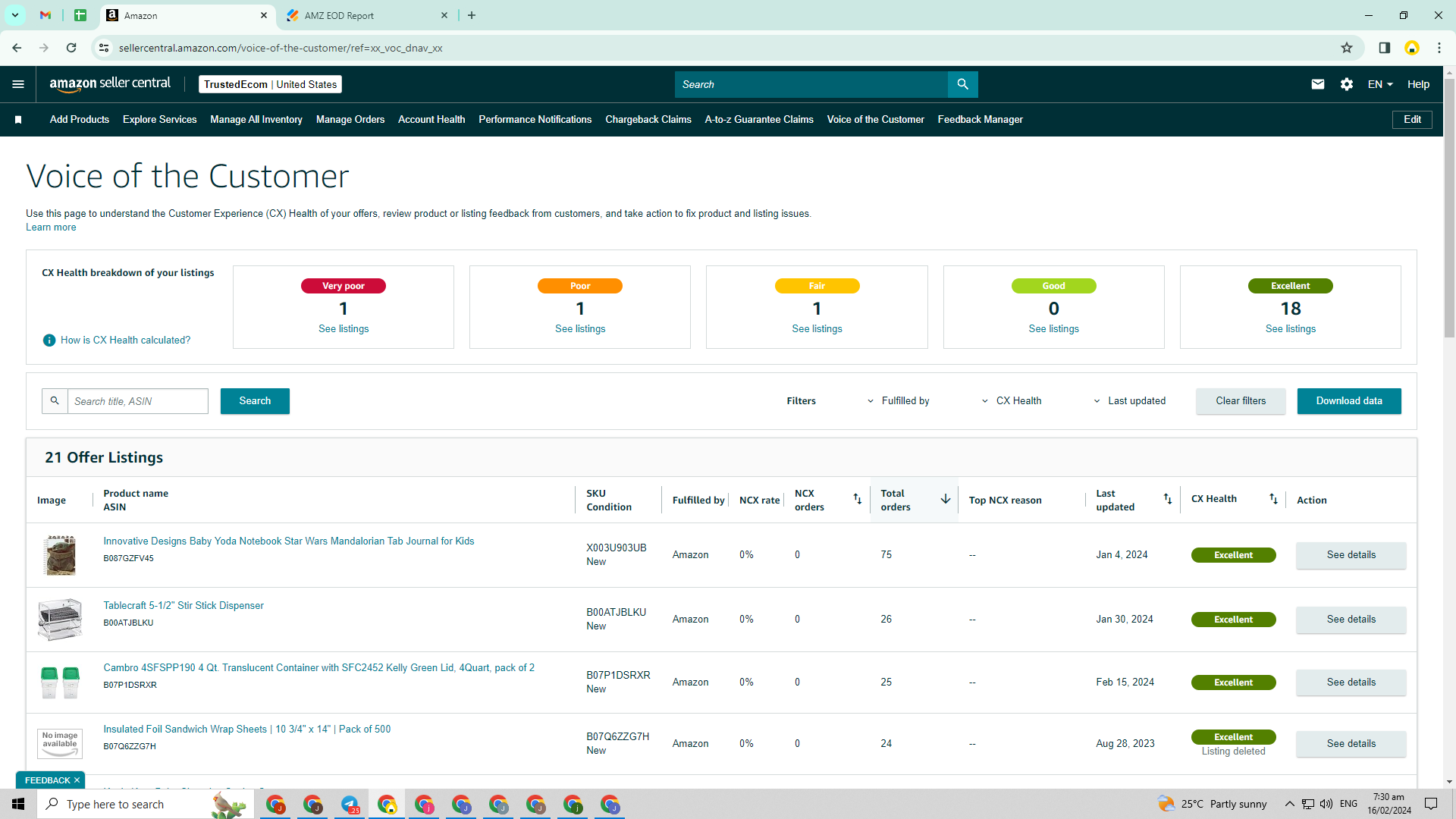The image size is (1456, 819).
Task: View site information icon in address bar
Action: point(104,48)
